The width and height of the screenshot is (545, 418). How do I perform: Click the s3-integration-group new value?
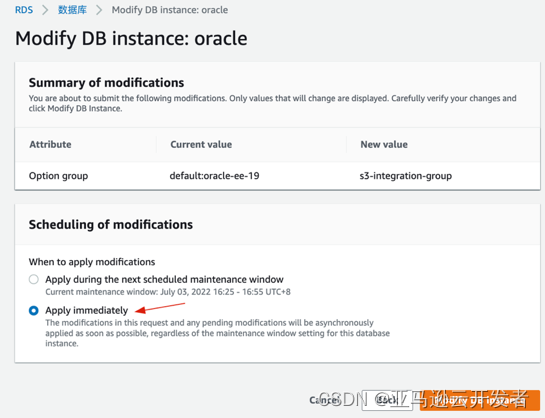pyautogui.click(x=406, y=176)
